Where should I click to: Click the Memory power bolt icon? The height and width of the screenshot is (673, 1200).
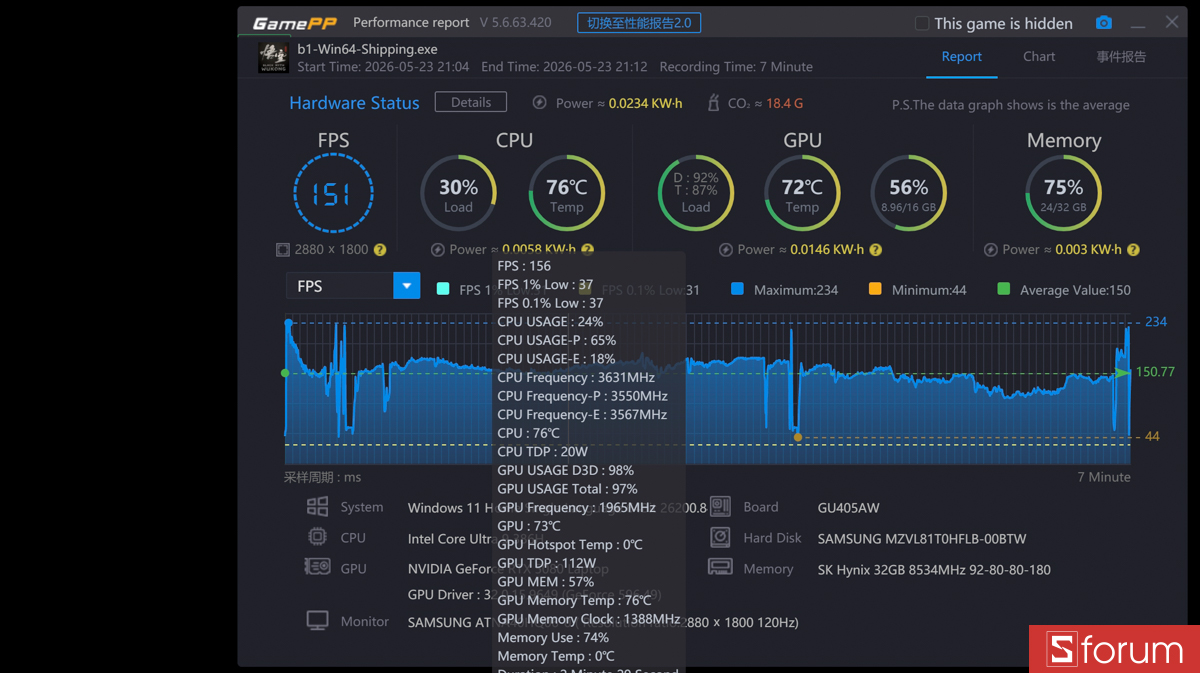(991, 250)
